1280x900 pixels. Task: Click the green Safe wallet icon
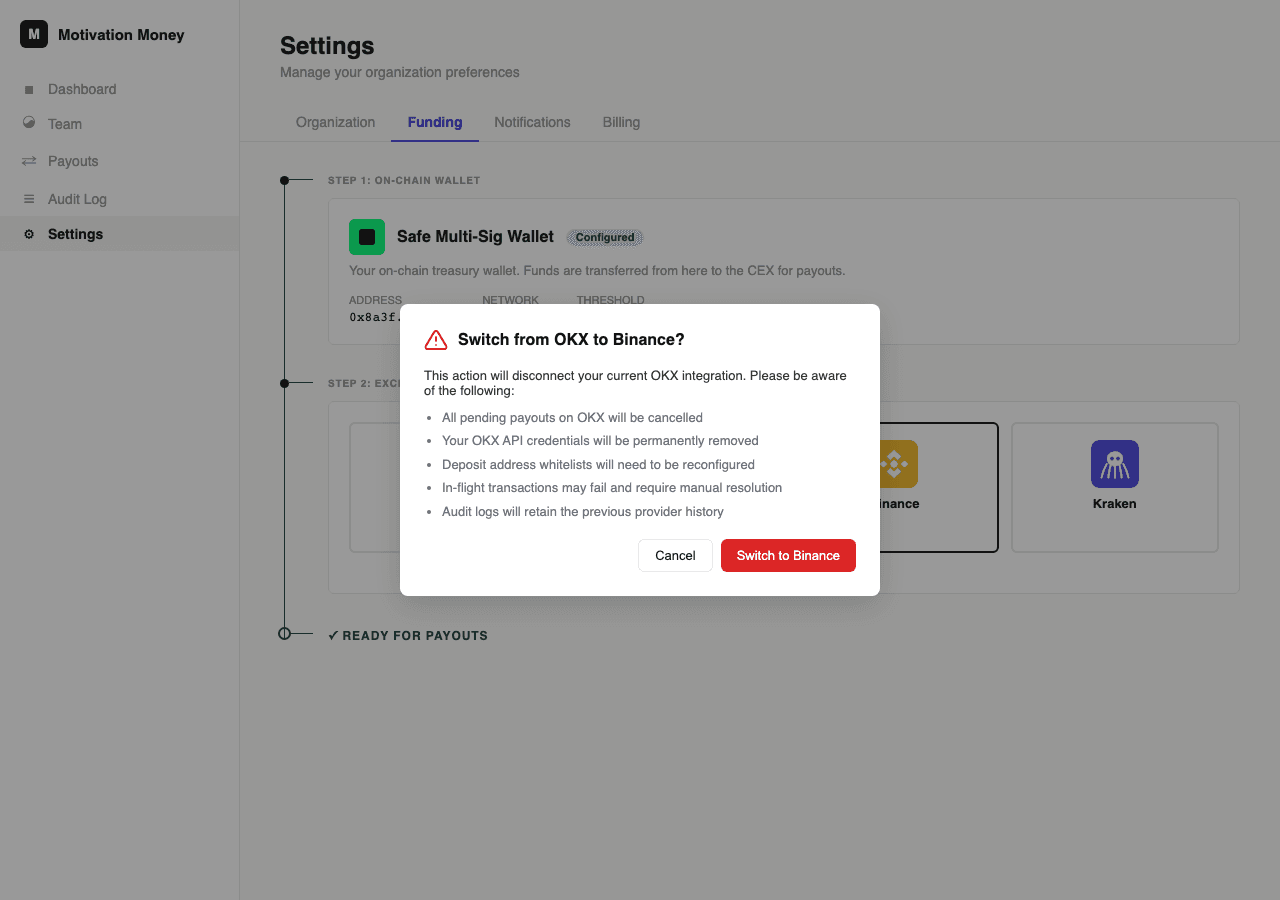click(367, 237)
